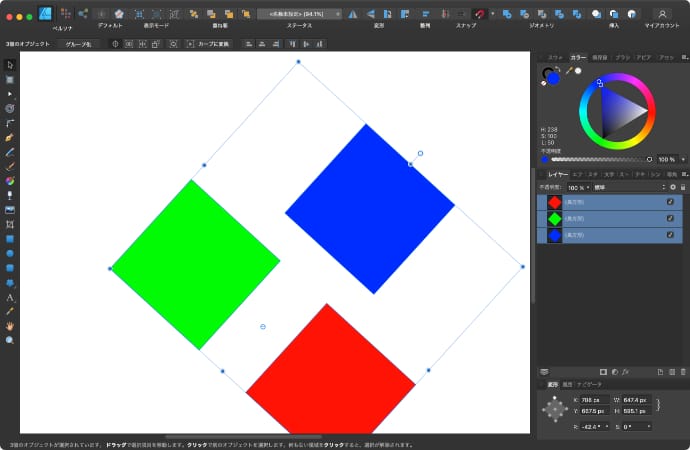Click the X position input field
The height and width of the screenshot is (450, 690).
coord(590,400)
